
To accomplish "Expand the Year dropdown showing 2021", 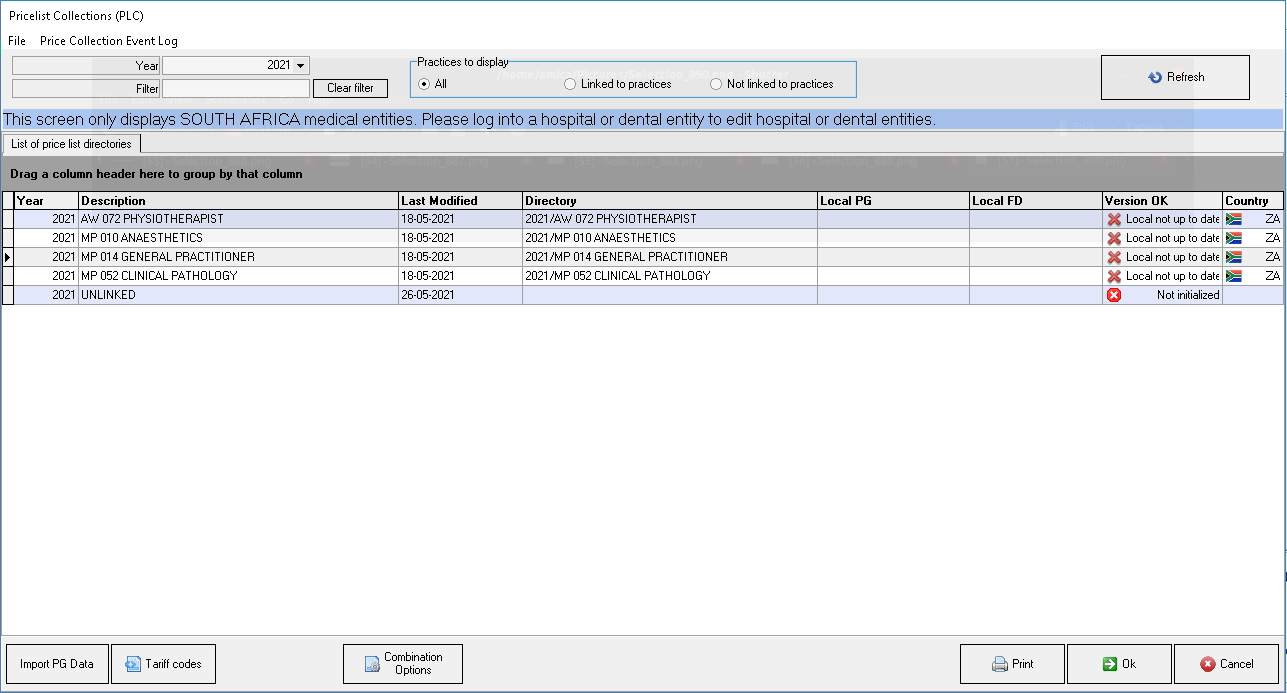I will (301, 65).
